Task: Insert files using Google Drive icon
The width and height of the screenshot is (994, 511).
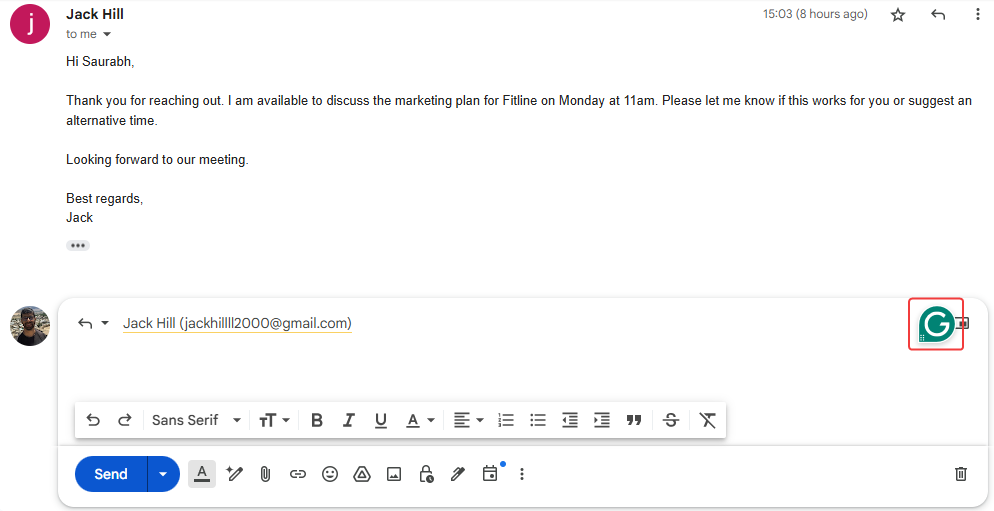Action: tap(362, 474)
